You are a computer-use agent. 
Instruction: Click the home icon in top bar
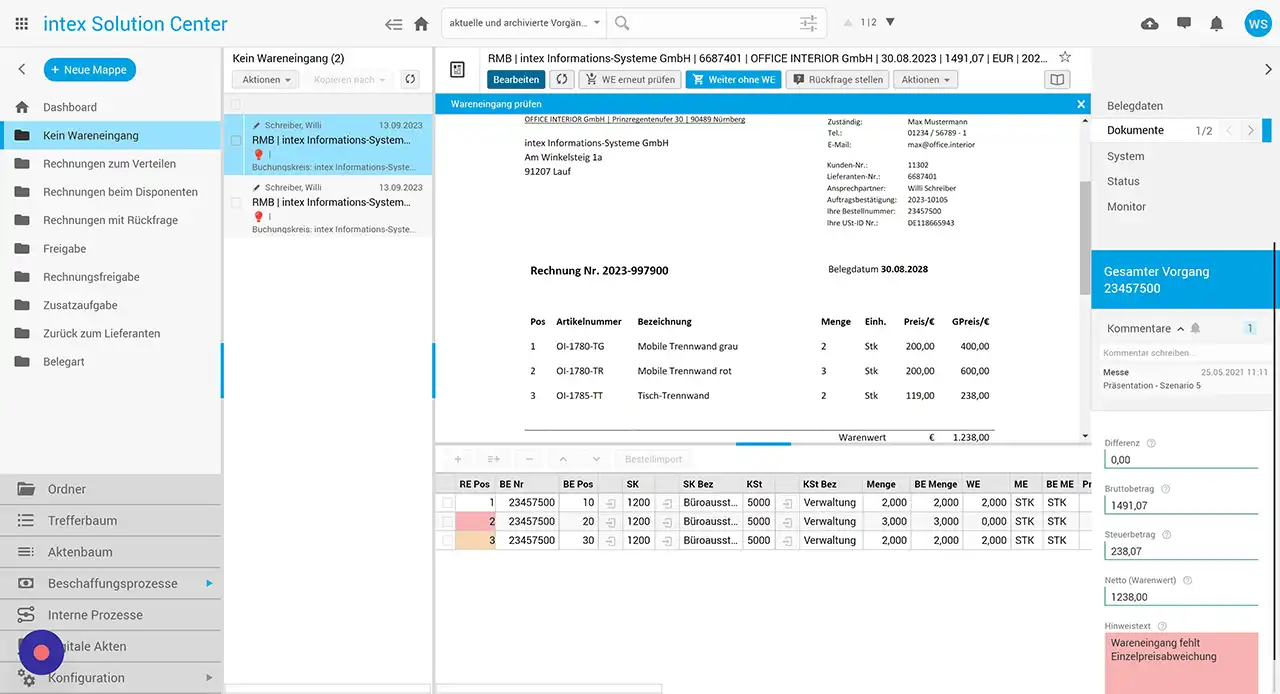pos(421,23)
